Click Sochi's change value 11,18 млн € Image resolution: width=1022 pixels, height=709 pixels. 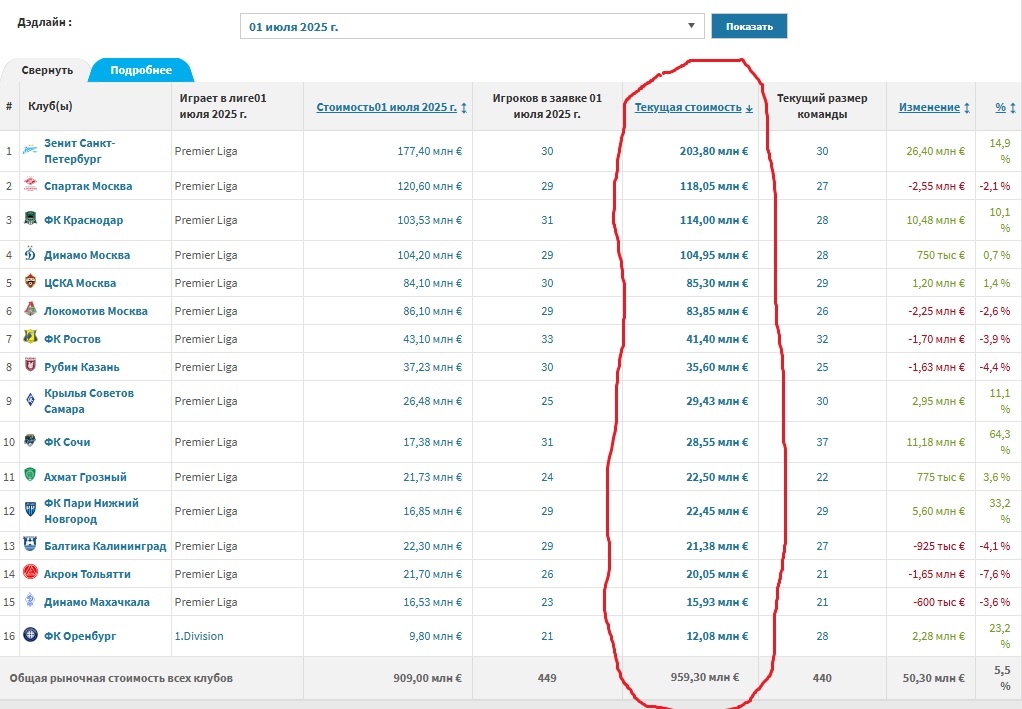coord(935,442)
